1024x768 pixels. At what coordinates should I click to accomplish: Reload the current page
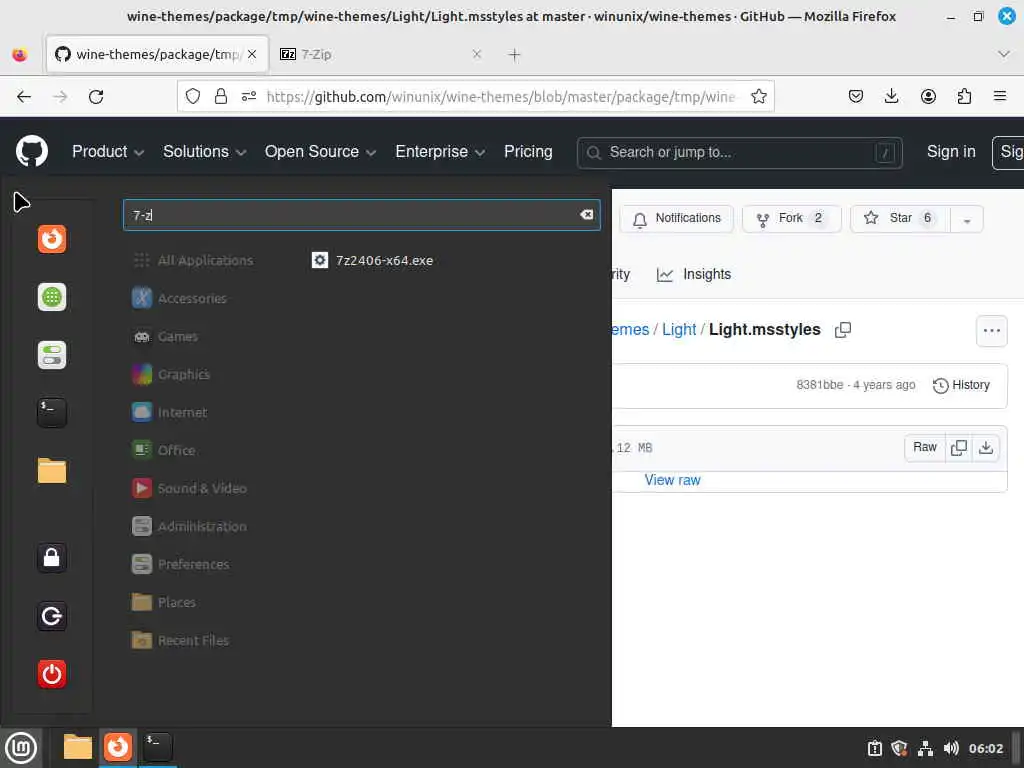(x=96, y=97)
